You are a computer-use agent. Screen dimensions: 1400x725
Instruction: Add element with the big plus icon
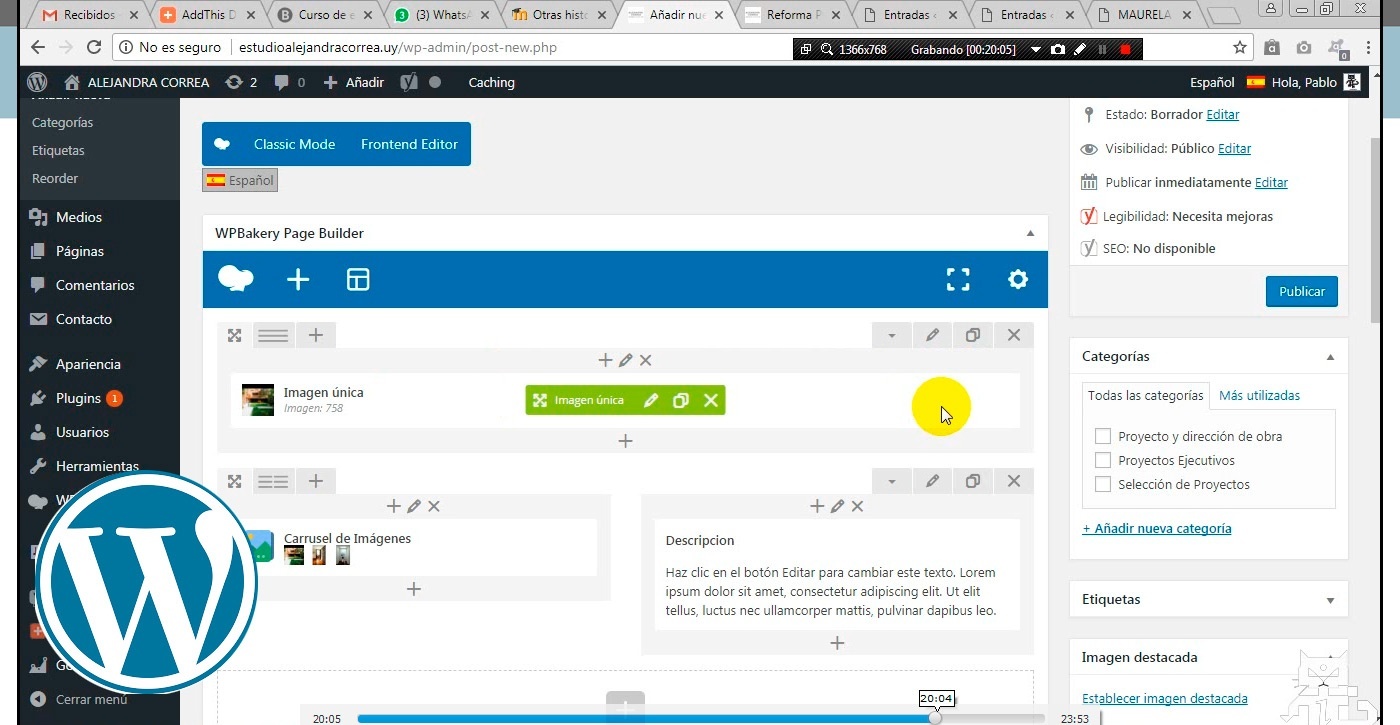(298, 279)
